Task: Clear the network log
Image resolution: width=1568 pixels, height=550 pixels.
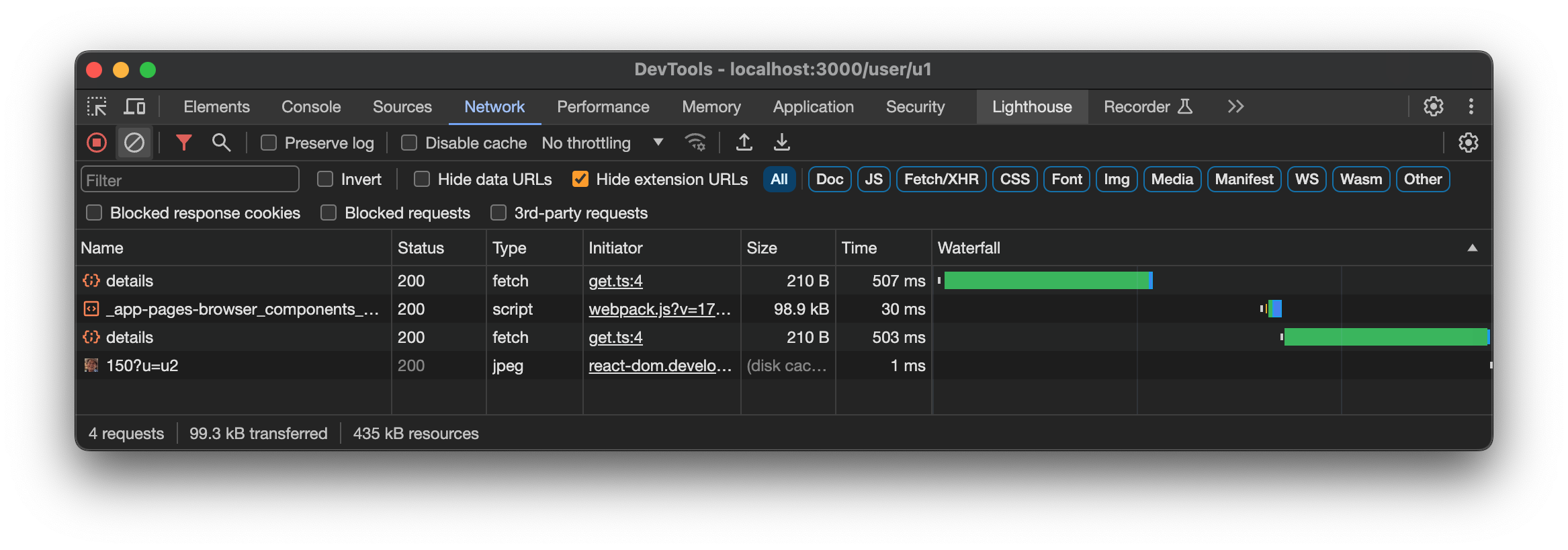Action: coord(134,143)
